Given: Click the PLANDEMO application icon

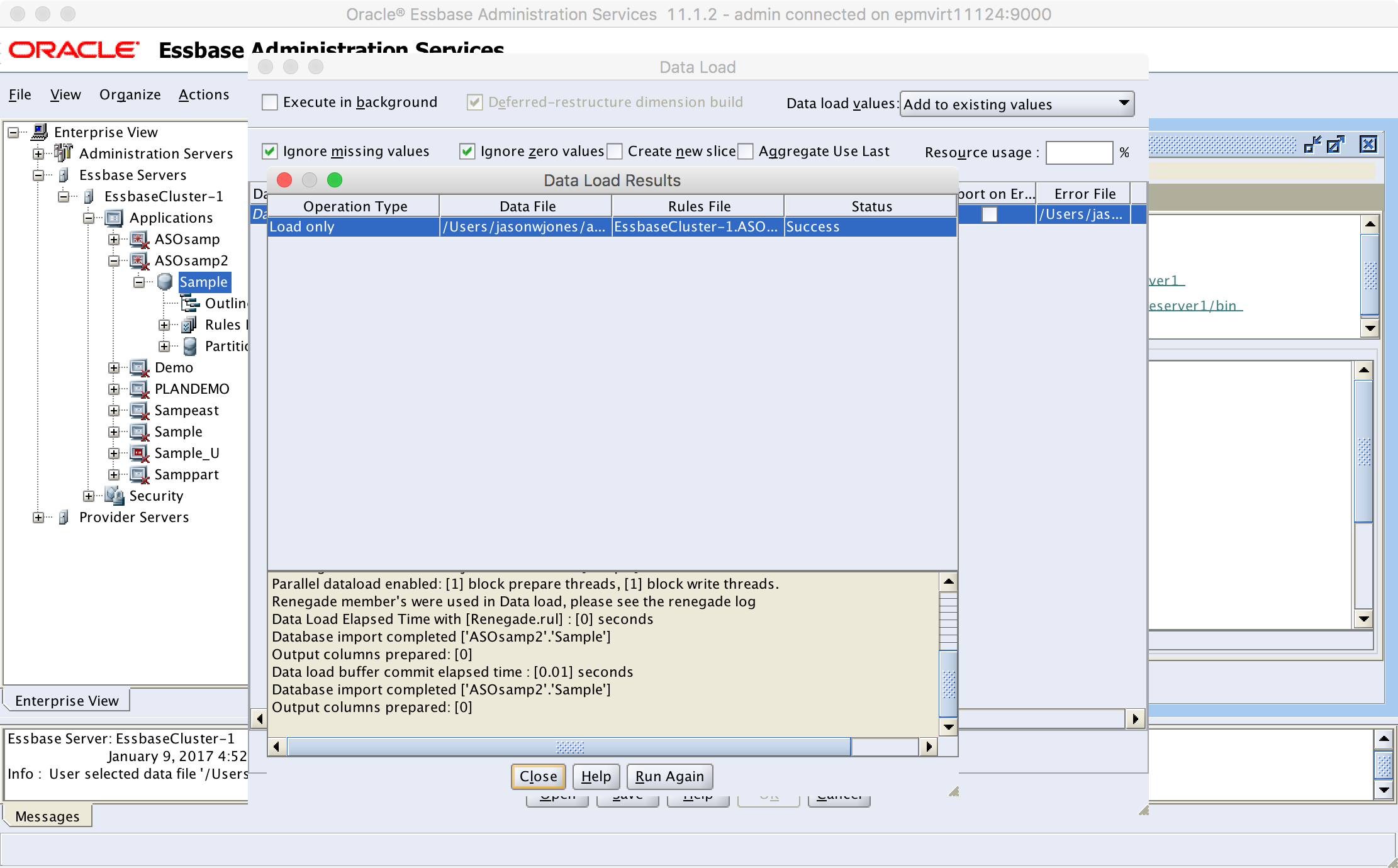Looking at the screenshot, I should 139,389.
